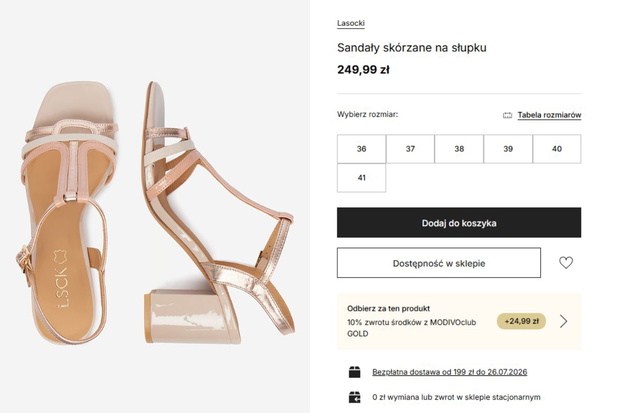620x413 pixels.
Task: Click the Dodaj do koszyka button
Action: pos(459,223)
